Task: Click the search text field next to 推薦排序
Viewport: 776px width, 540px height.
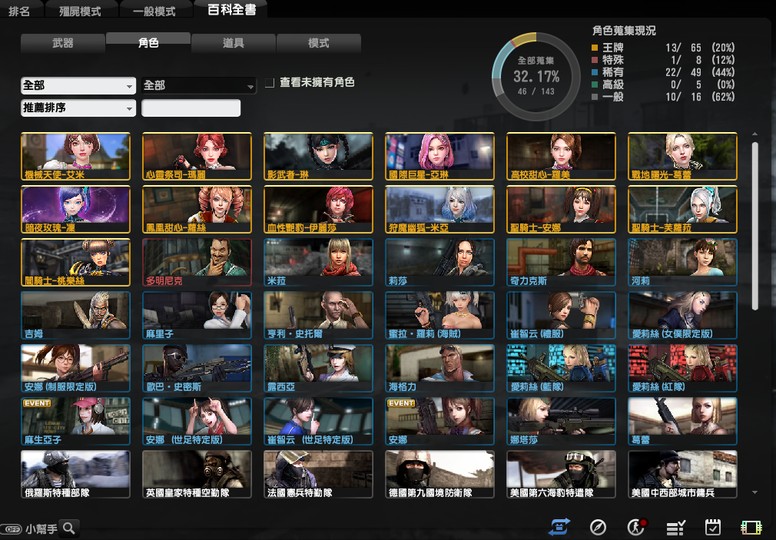Action: 191,108
